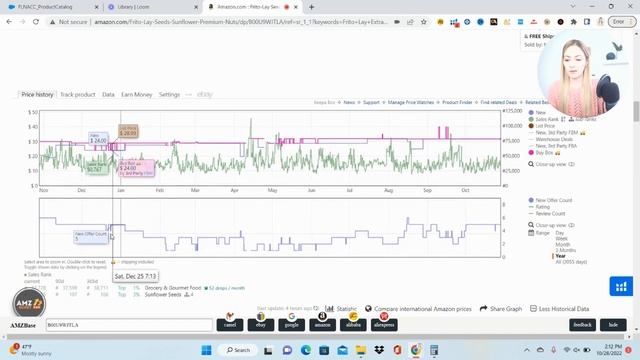Viewport: 640px width, 360px height.
Task: Click the AMZBase hide button
Action: 613,325
